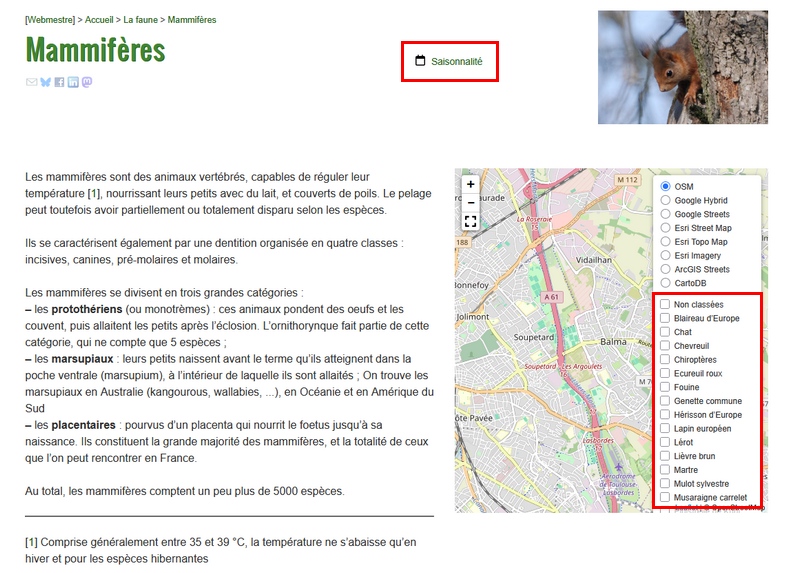The height and width of the screenshot is (573, 800).
Task: Switch map to fullscreen view
Action: [470, 221]
